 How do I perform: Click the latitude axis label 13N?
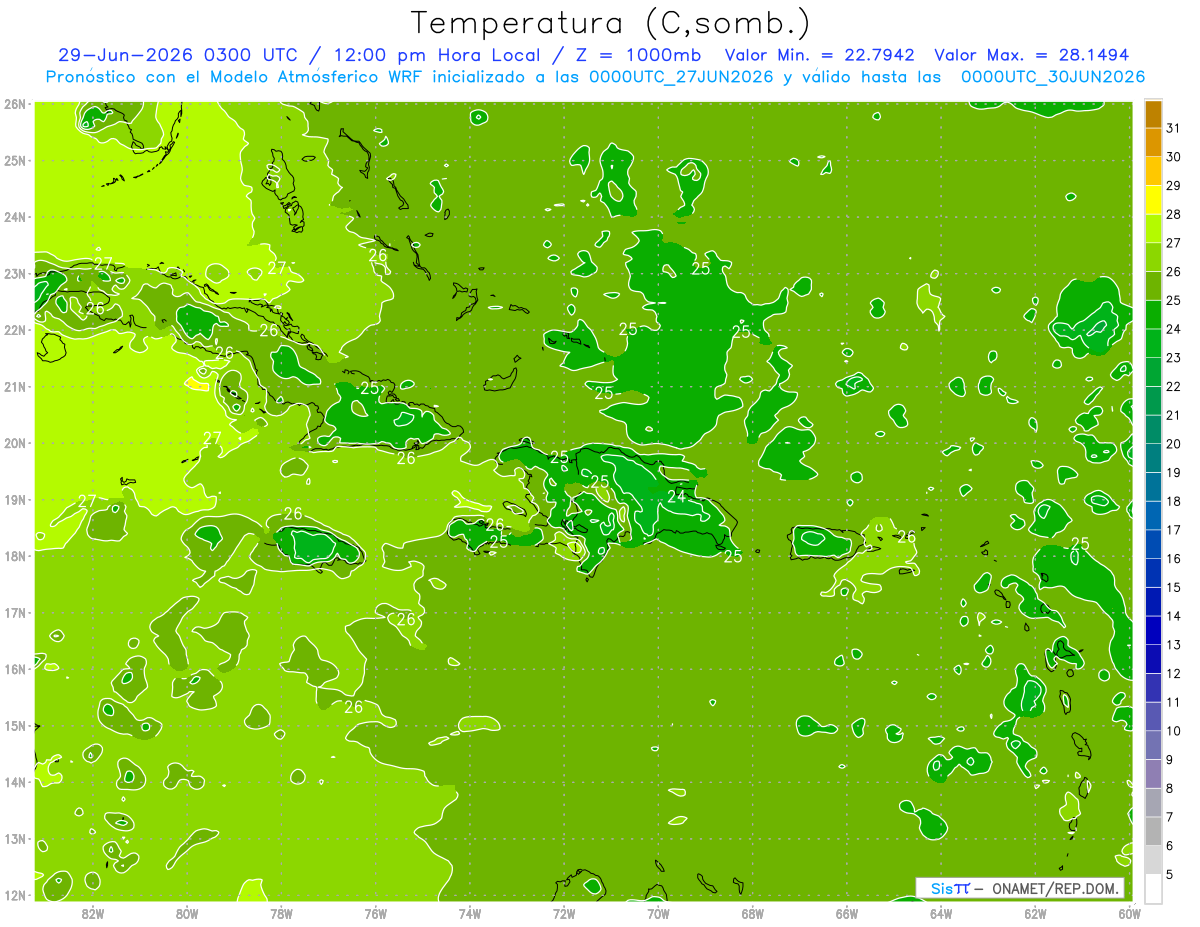(x=15, y=839)
